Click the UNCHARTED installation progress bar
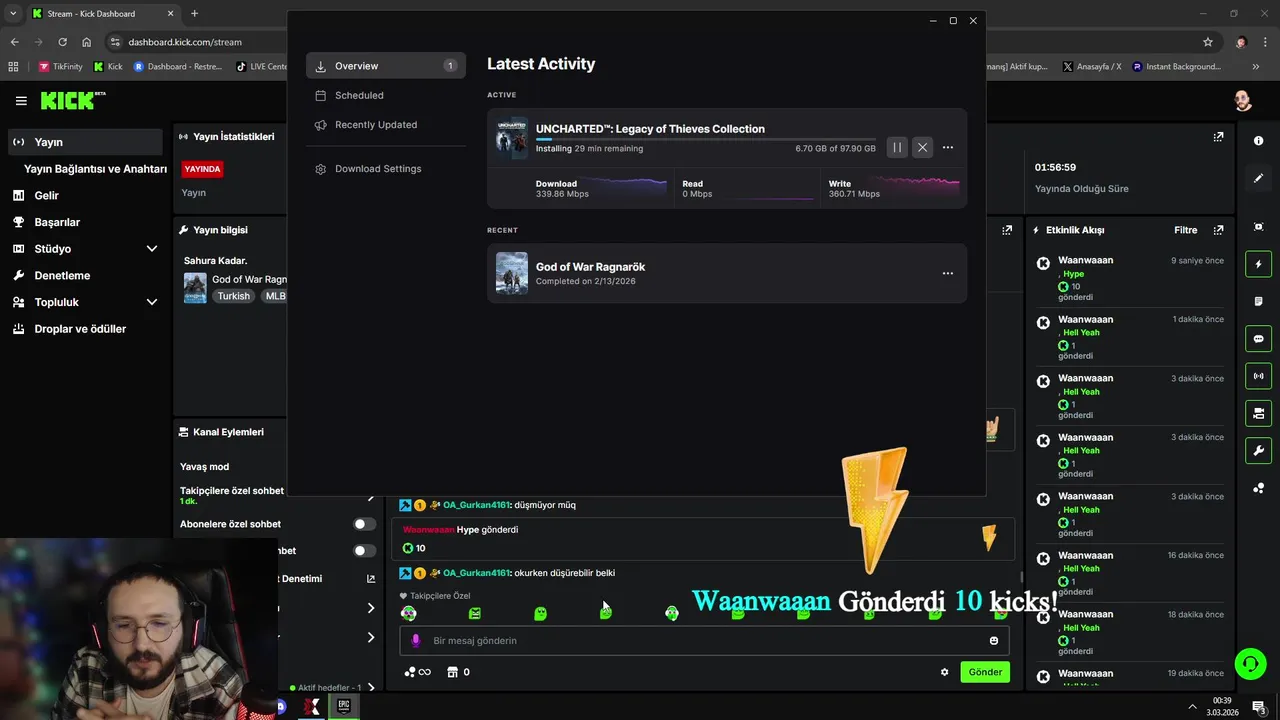The width and height of the screenshot is (1280, 720). tap(705, 139)
